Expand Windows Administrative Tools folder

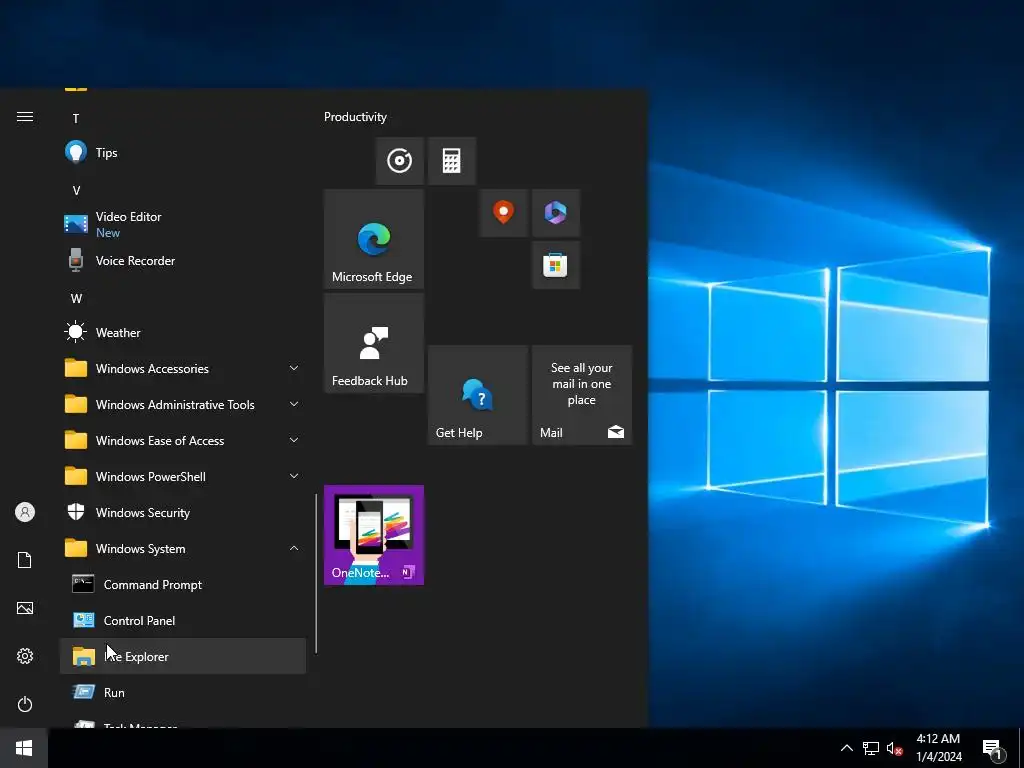point(183,404)
